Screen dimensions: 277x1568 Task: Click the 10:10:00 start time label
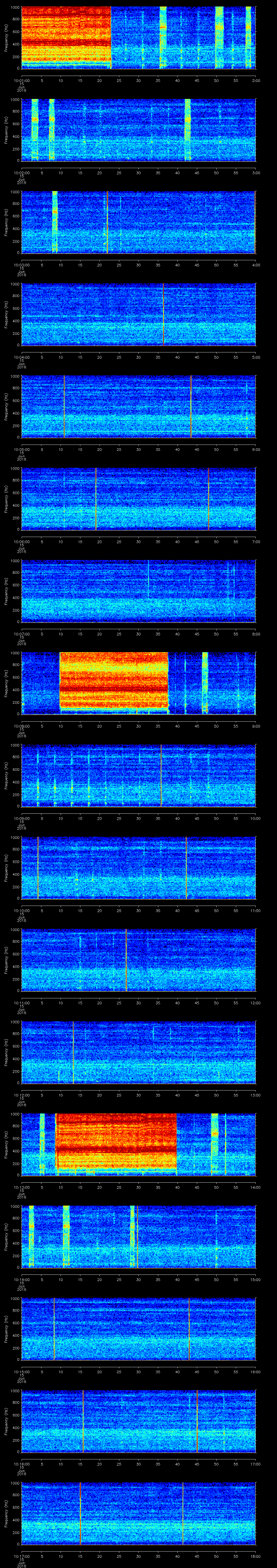[21, 910]
